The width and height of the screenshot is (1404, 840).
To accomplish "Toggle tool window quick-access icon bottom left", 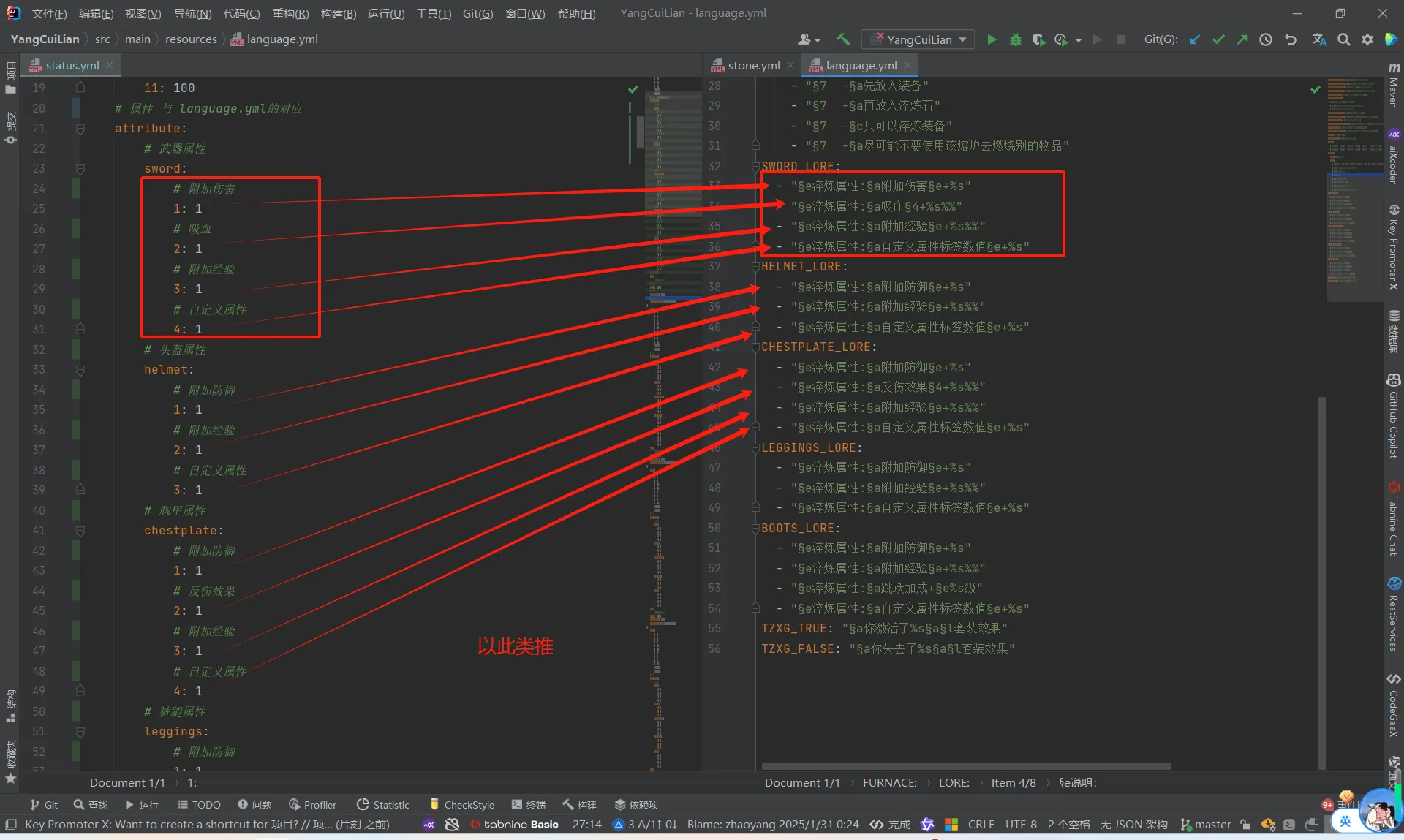I will 10,825.
